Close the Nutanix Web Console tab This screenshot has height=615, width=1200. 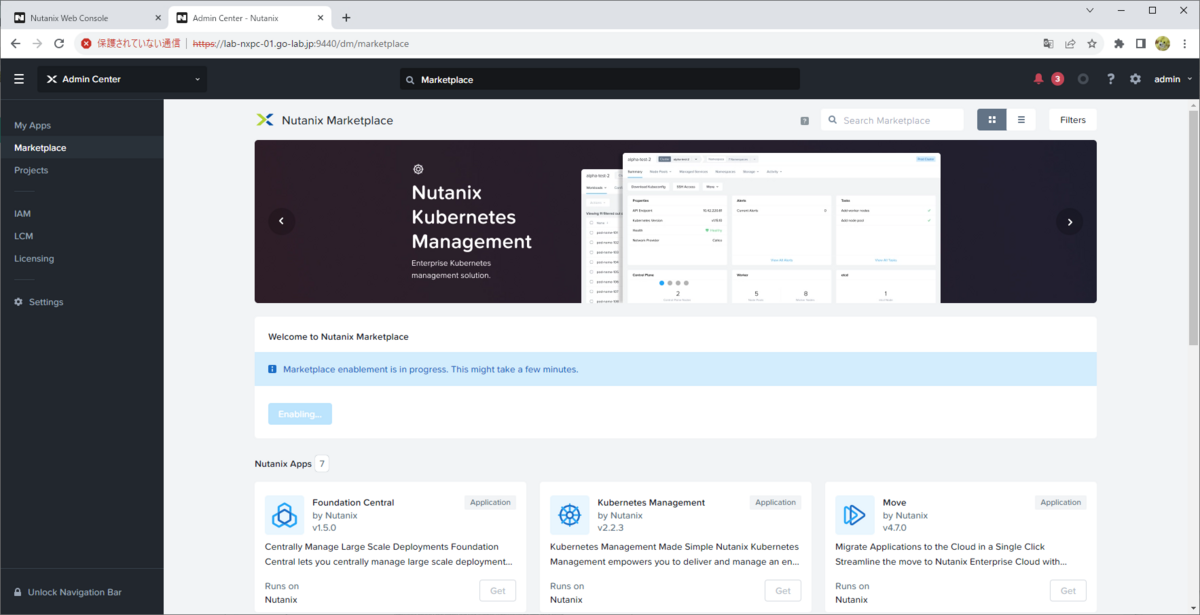(x=158, y=18)
